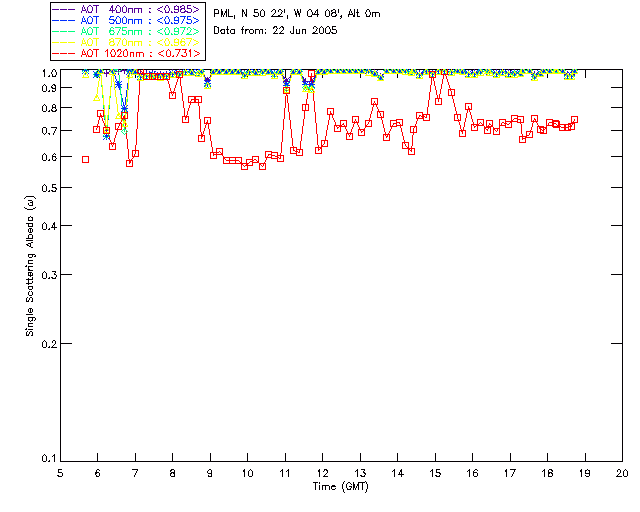Click the AOT 400nm legend entry
Image resolution: width=640 pixels, height=512 pixels.
[127, 9]
